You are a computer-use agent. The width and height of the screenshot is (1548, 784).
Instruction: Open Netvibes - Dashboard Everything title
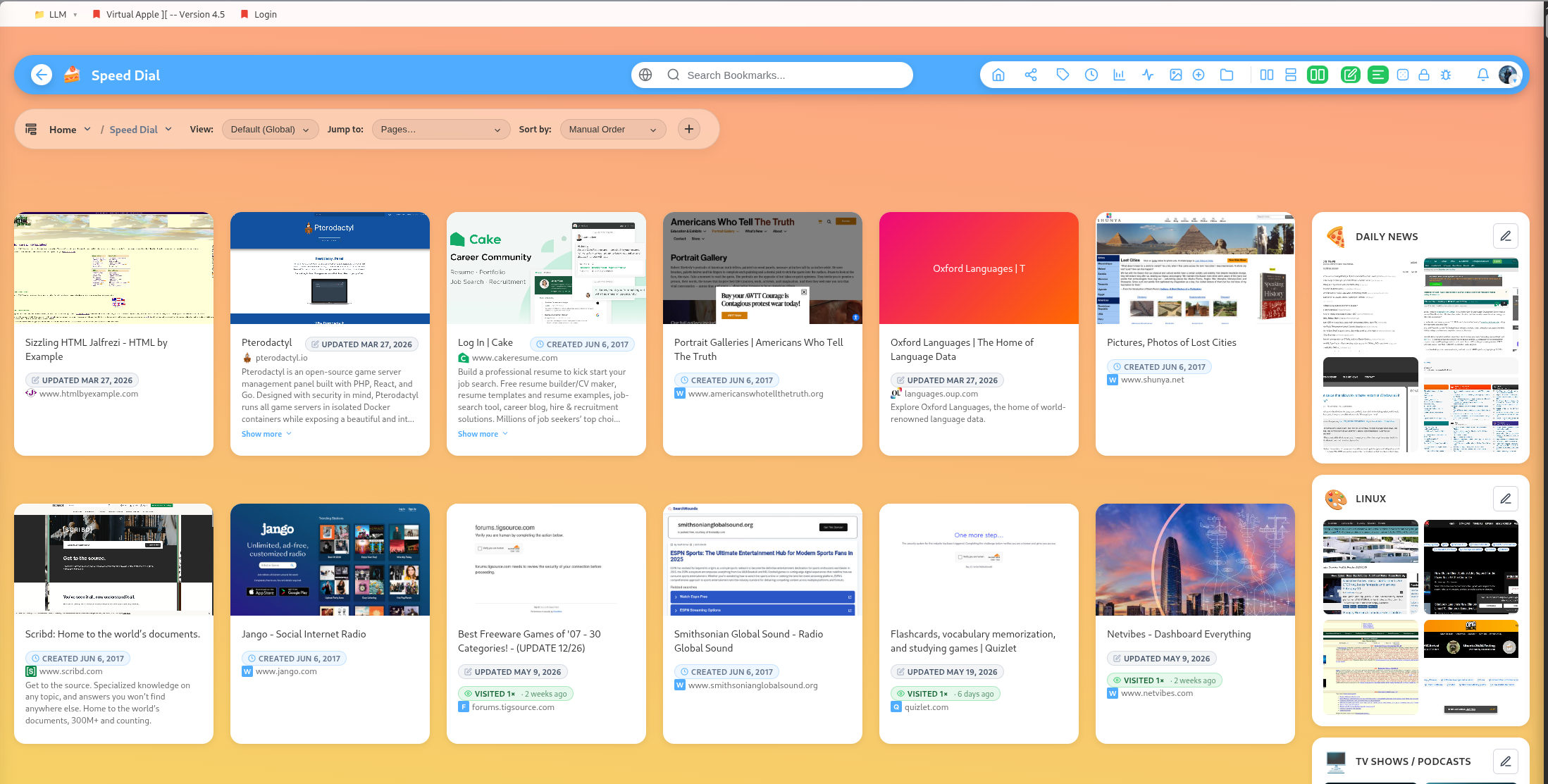[1179, 634]
